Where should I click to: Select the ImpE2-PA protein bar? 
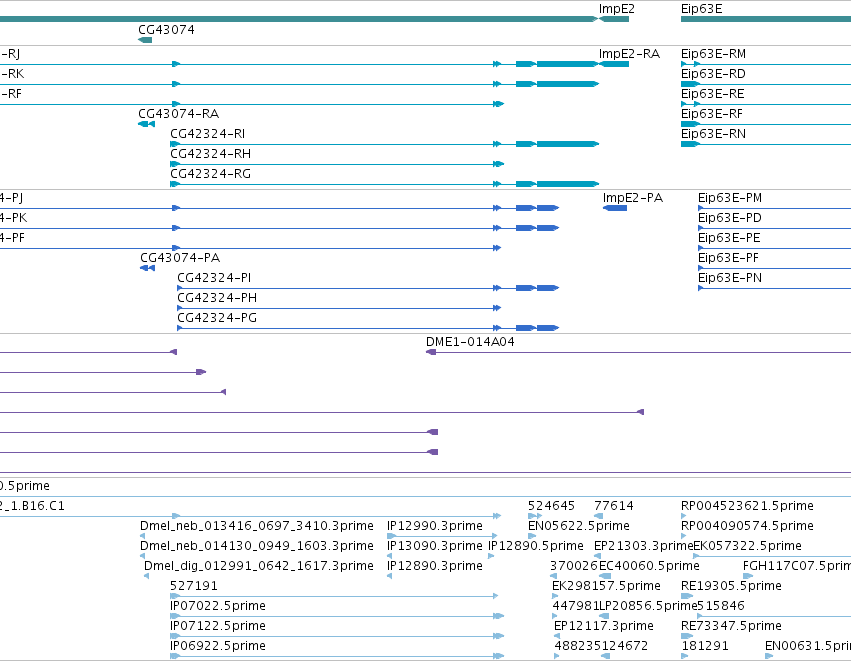[615, 208]
